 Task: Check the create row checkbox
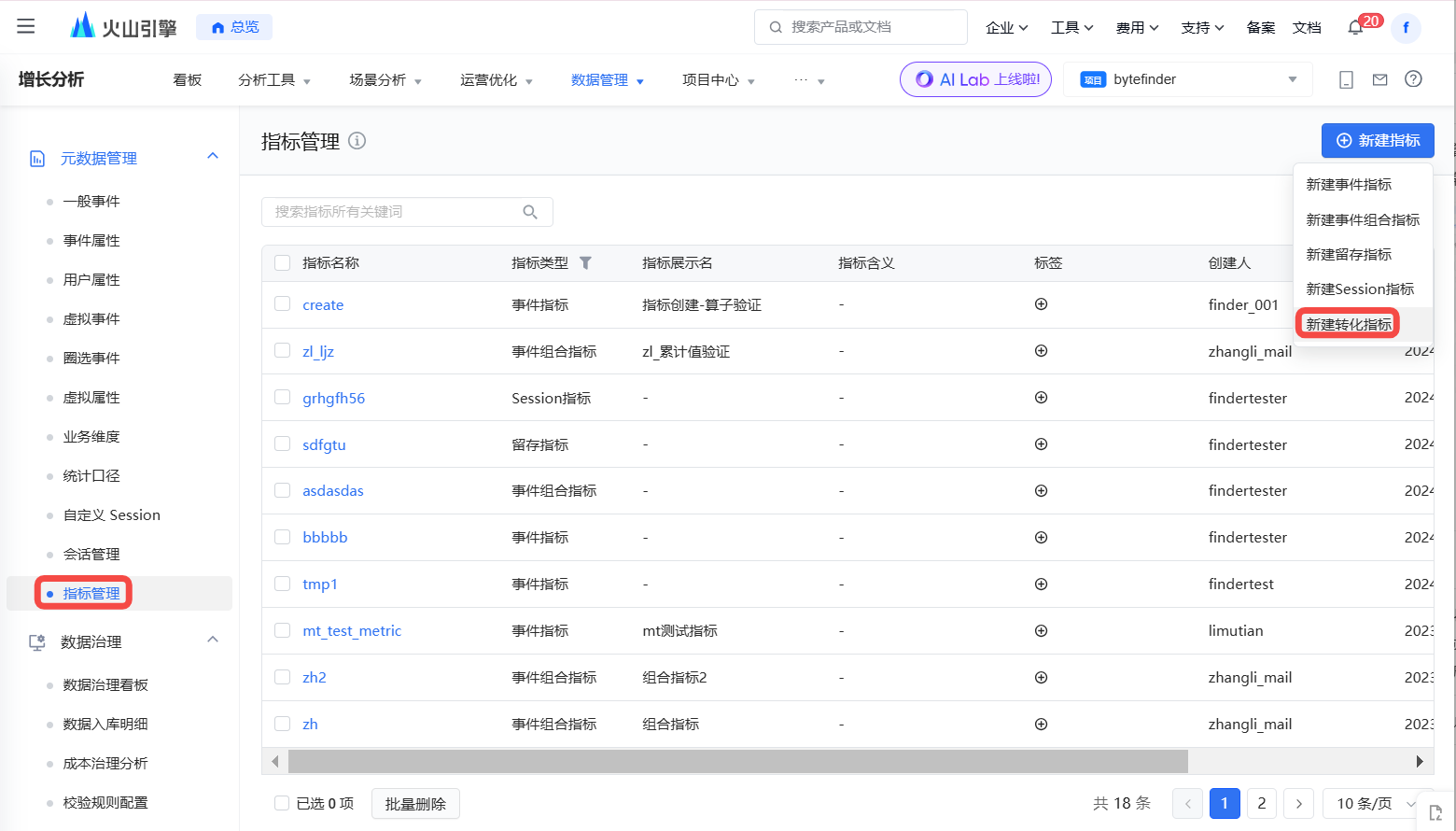[283, 303]
